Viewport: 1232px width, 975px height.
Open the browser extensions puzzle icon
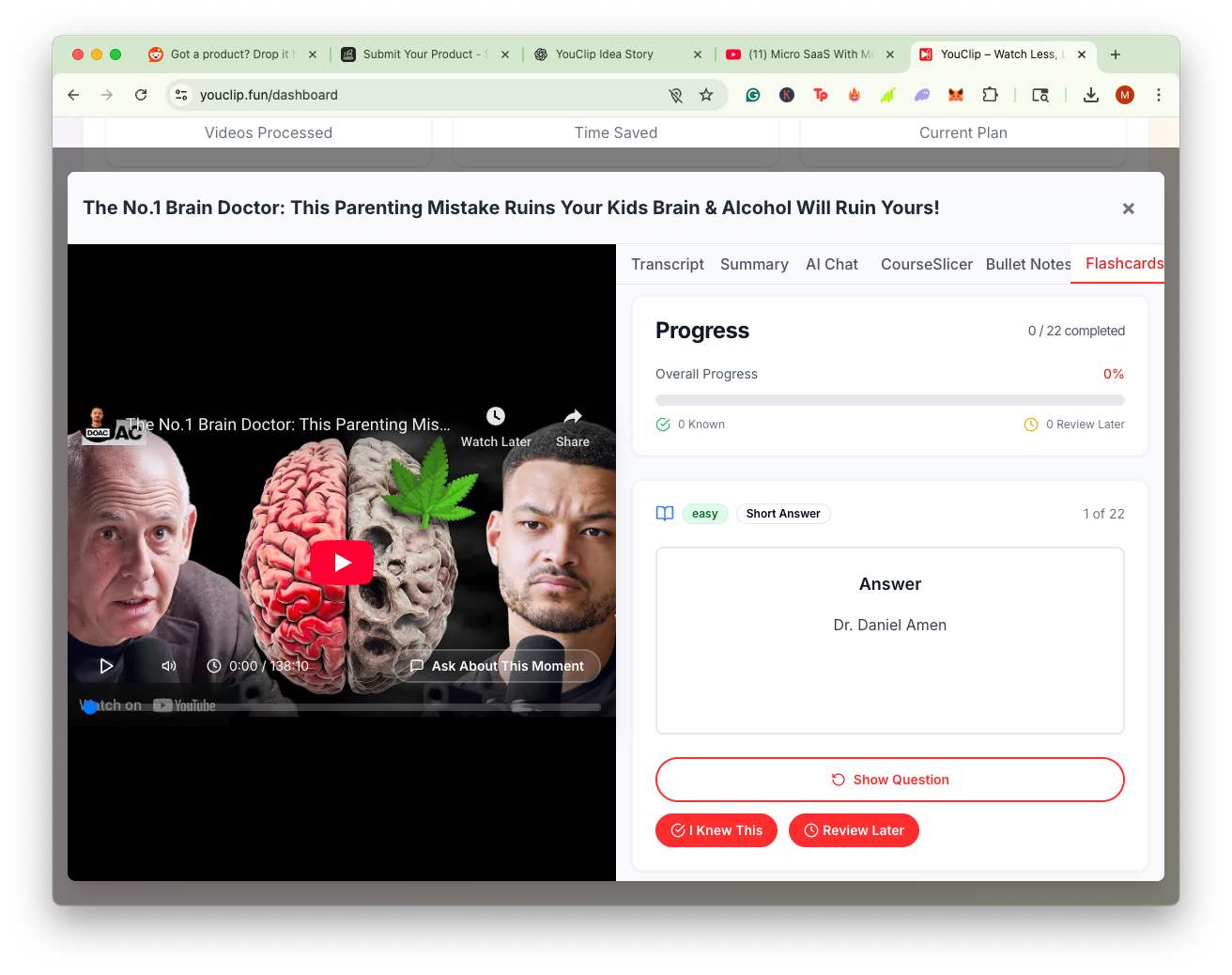[x=990, y=95]
